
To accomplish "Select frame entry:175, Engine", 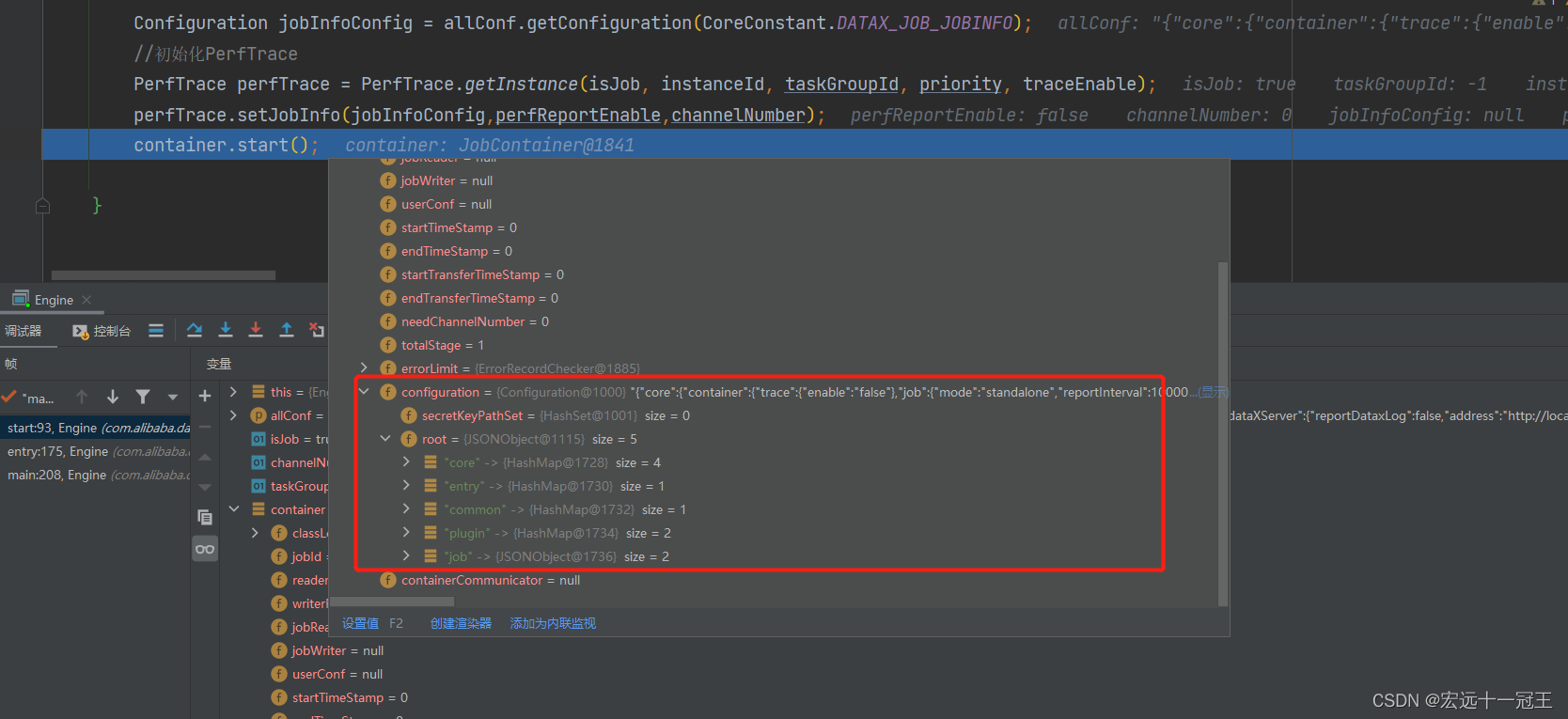I will (95, 451).
